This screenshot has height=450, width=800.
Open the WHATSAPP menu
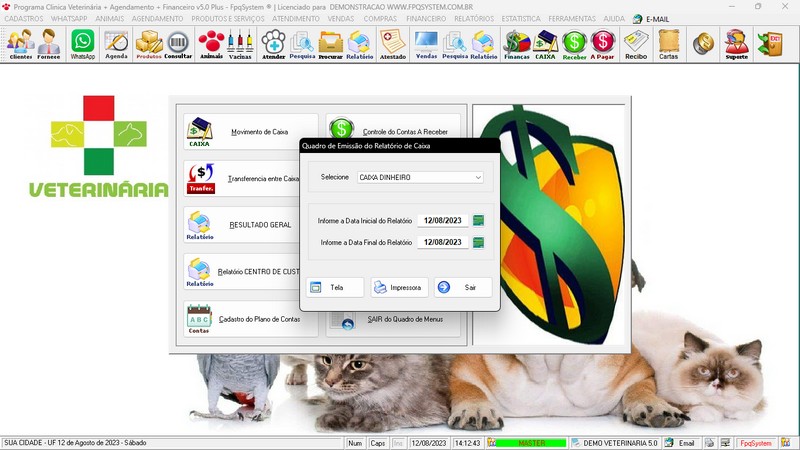point(69,19)
